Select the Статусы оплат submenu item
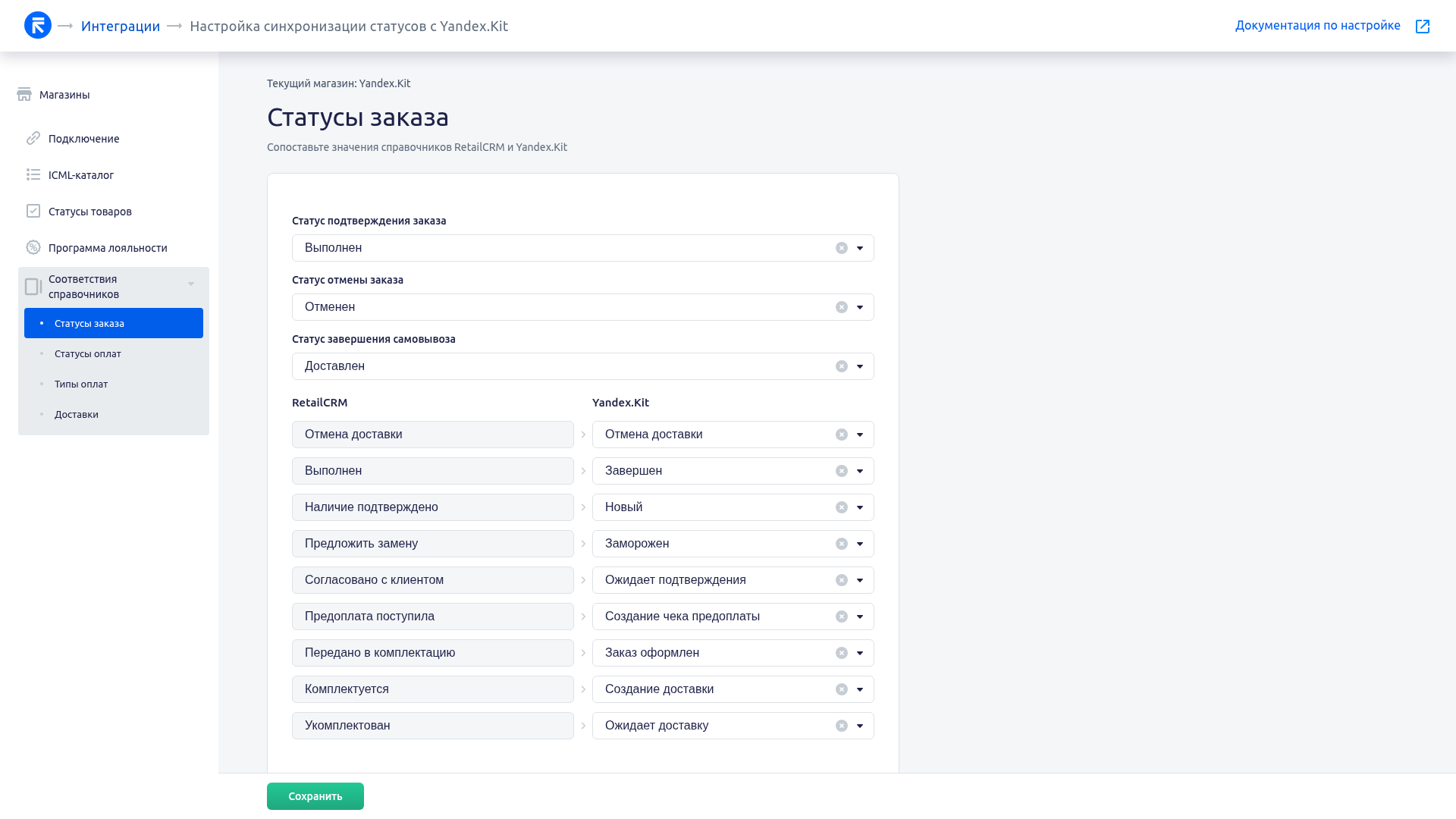Viewport: 1456px width, 819px height. (x=114, y=353)
